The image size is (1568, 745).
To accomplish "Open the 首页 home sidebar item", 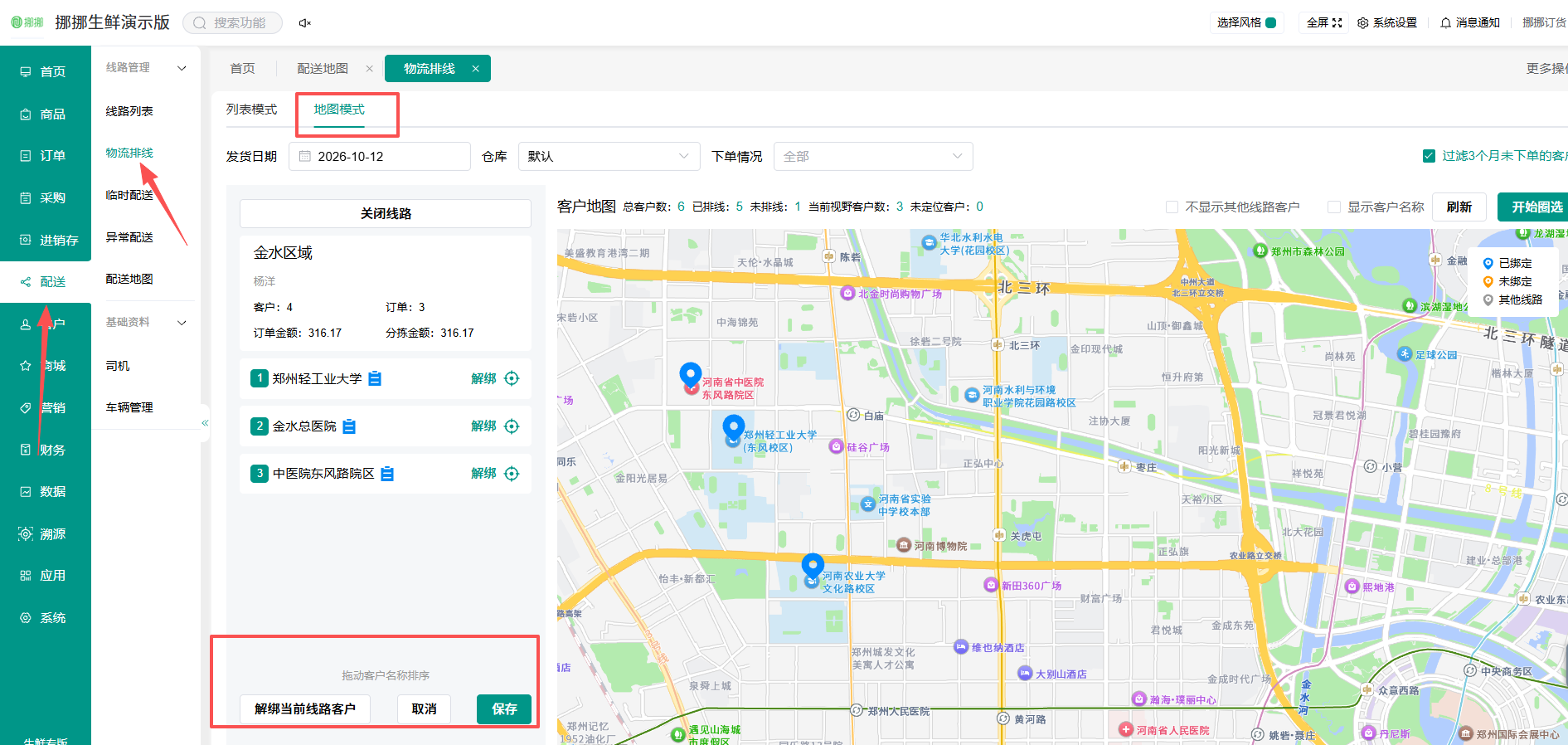I will click(x=45, y=72).
